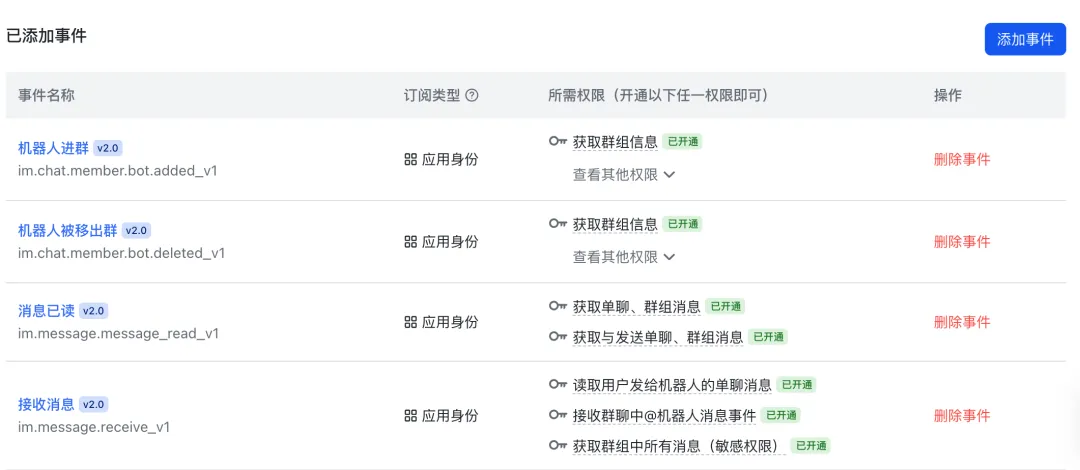Image resolution: width=1080 pixels, height=470 pixels.
Task: Open the 机器人进群 event name link
Action: point(53,148)
